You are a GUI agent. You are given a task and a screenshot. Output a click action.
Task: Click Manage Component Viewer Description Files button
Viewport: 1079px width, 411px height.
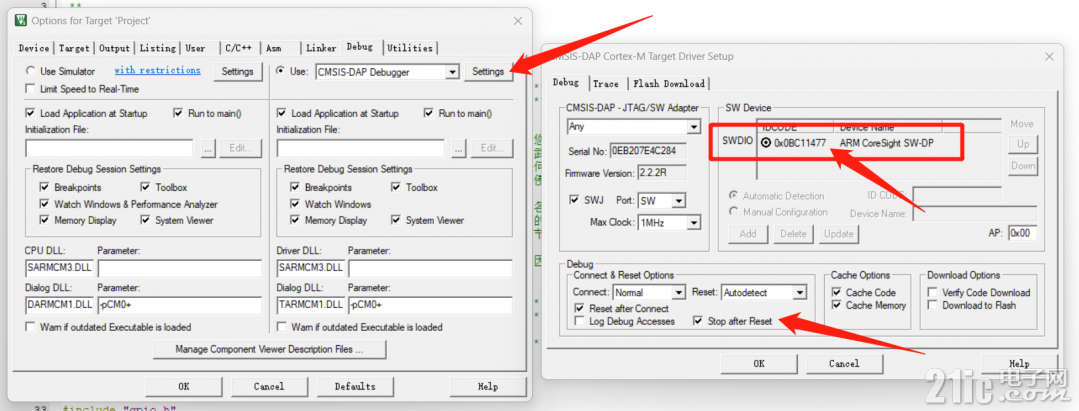coord(270,349)
